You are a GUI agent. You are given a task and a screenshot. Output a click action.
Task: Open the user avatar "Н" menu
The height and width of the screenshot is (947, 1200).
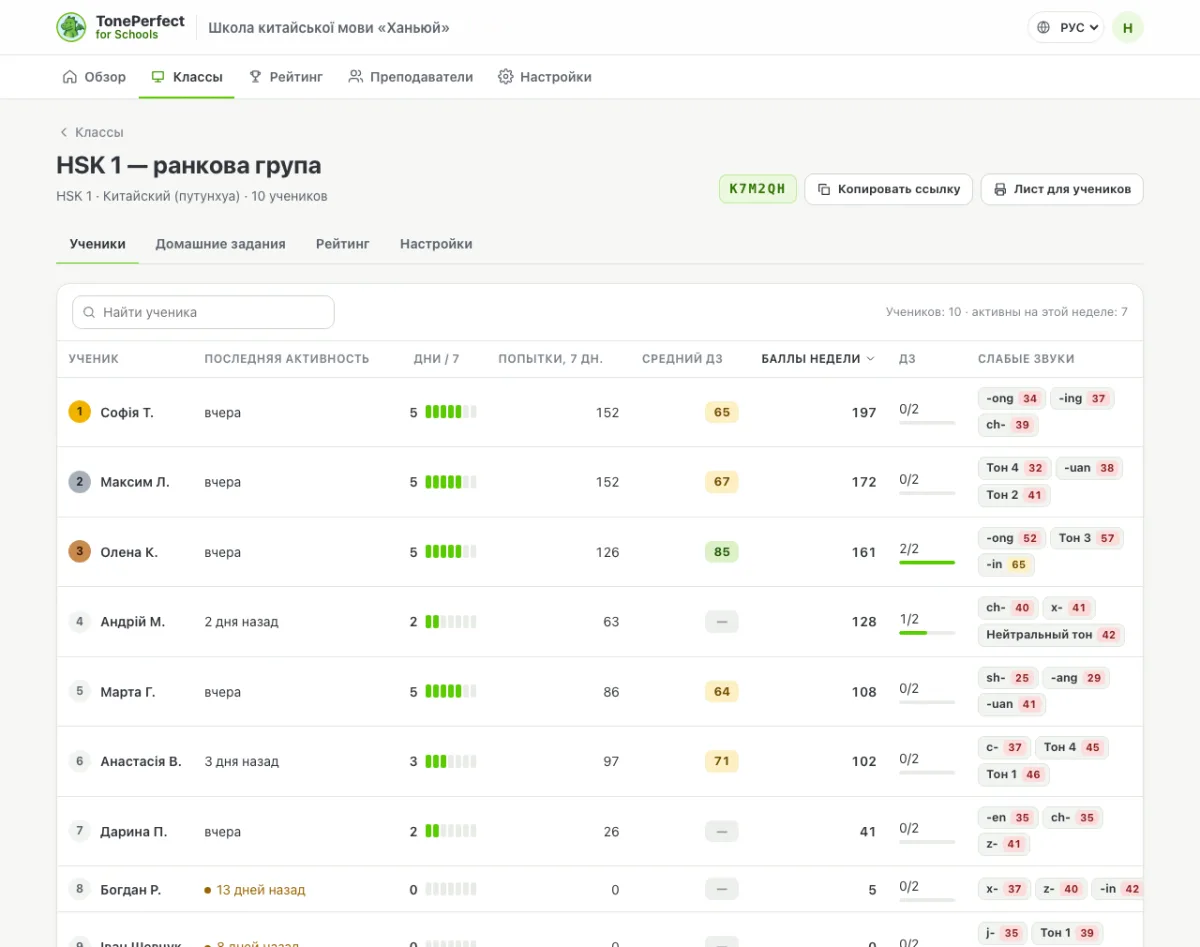[x=1127, y=27]
